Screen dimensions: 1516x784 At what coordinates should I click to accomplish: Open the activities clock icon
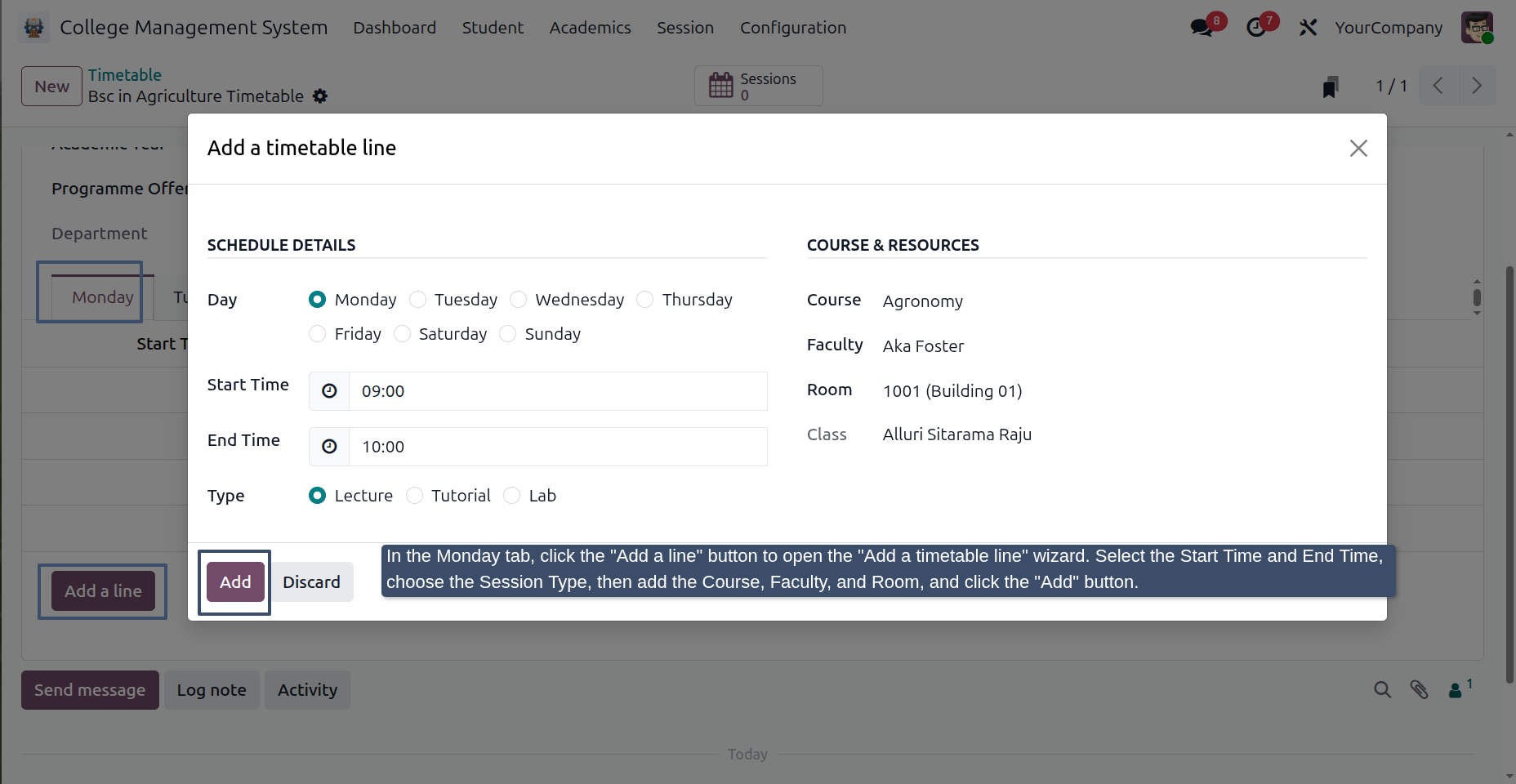1256,28
